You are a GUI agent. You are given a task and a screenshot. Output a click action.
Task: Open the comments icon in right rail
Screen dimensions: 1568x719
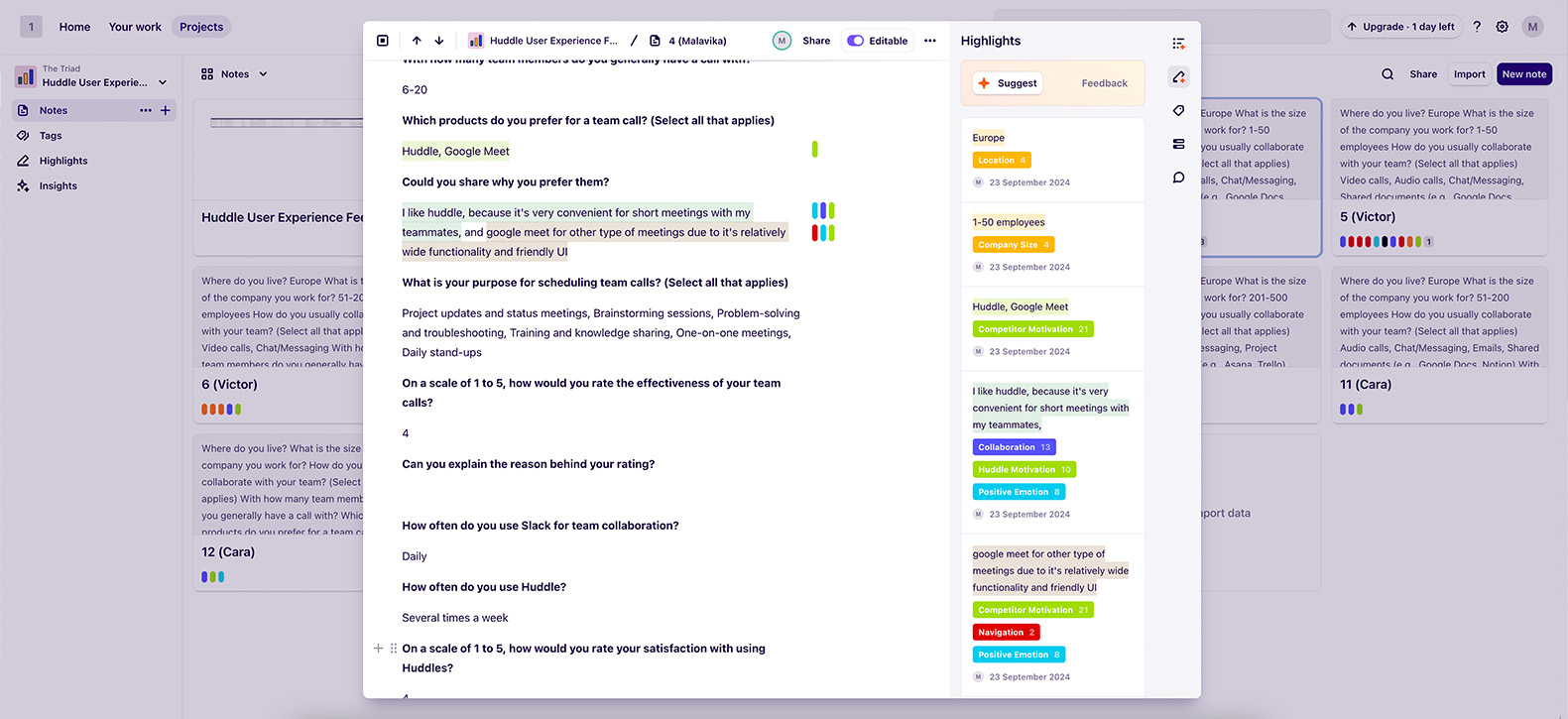1178,178
